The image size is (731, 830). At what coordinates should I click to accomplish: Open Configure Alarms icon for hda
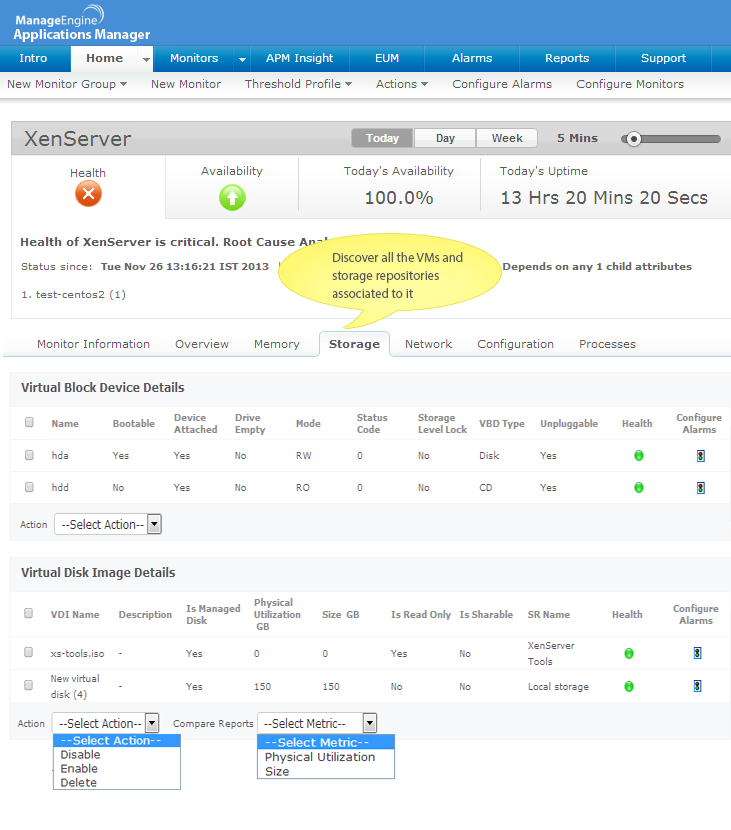(700, 456)
